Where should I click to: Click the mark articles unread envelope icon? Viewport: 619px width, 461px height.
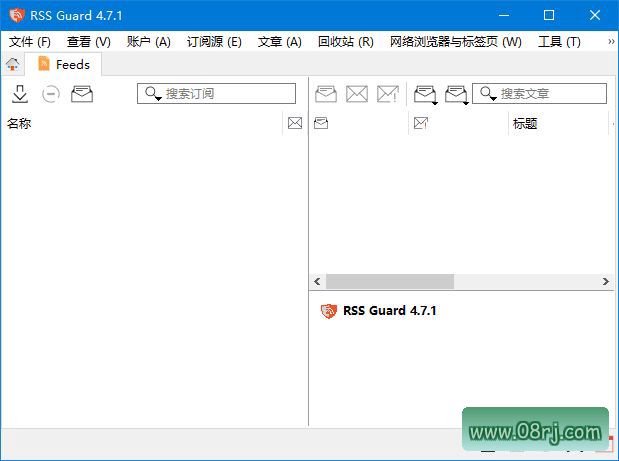pos(357,94)
